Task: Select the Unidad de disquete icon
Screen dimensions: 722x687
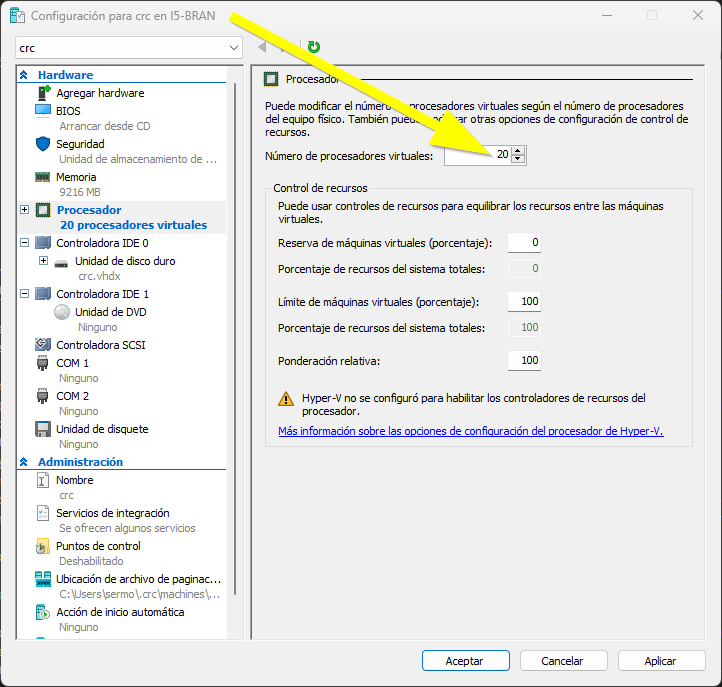Action: point(43,429)
